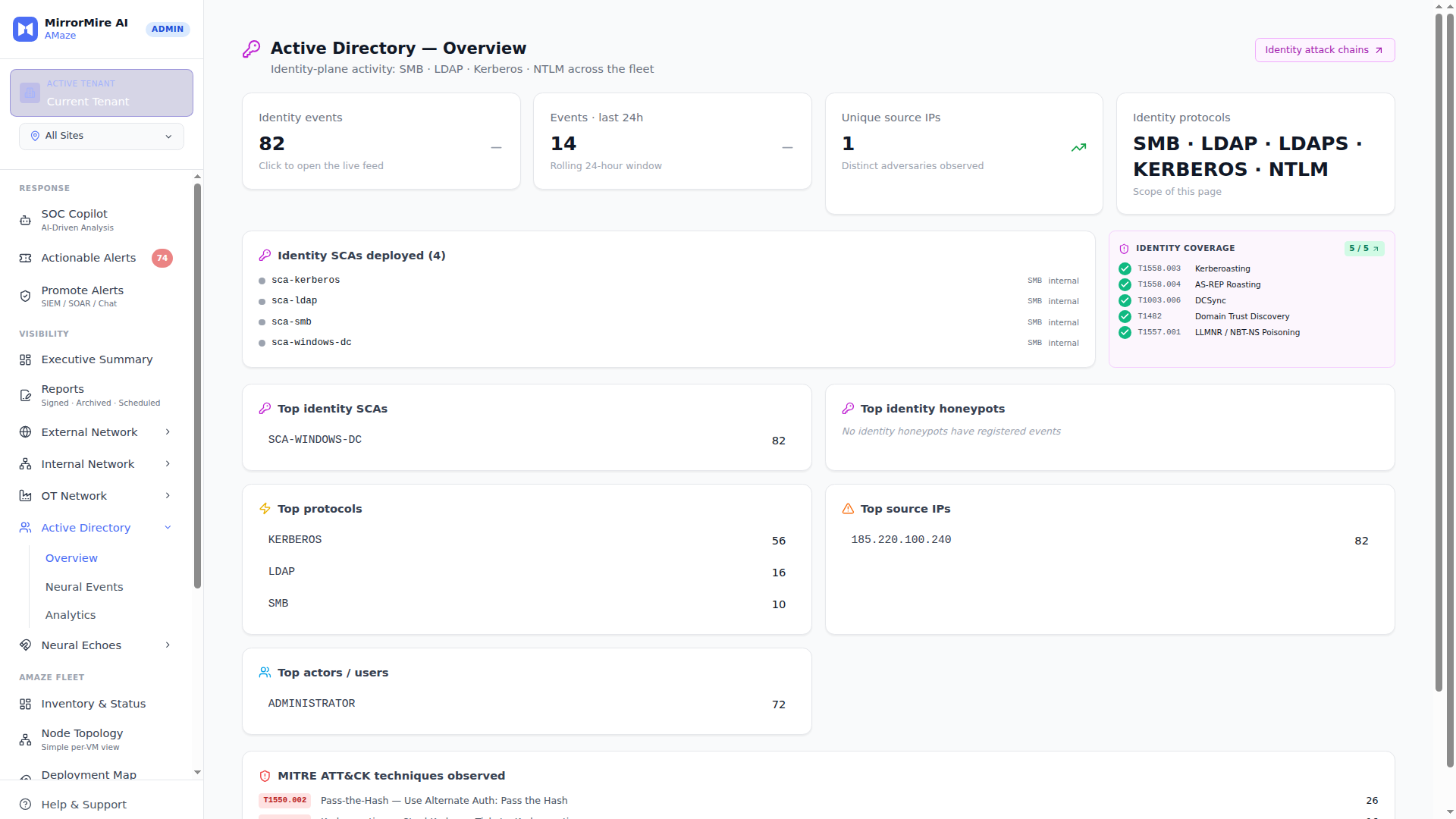
Task: Open the Node Topology view
Action: tap(82, 739)
